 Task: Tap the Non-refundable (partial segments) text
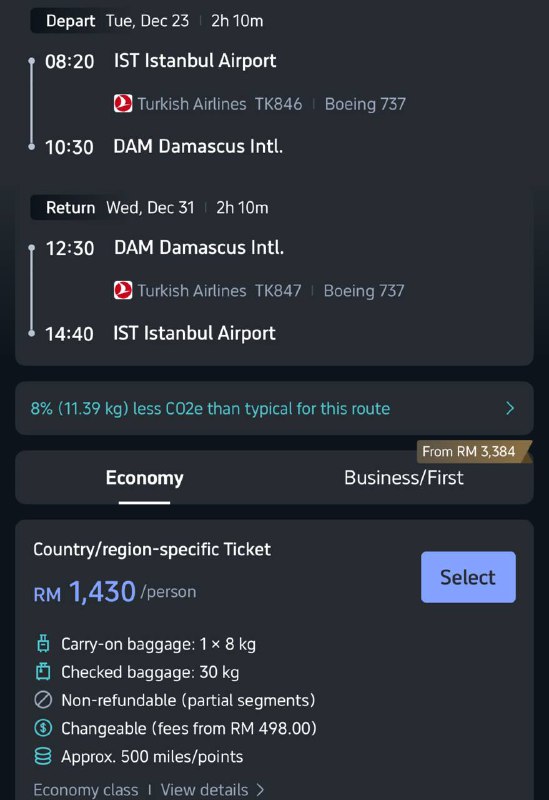(188, 700)
